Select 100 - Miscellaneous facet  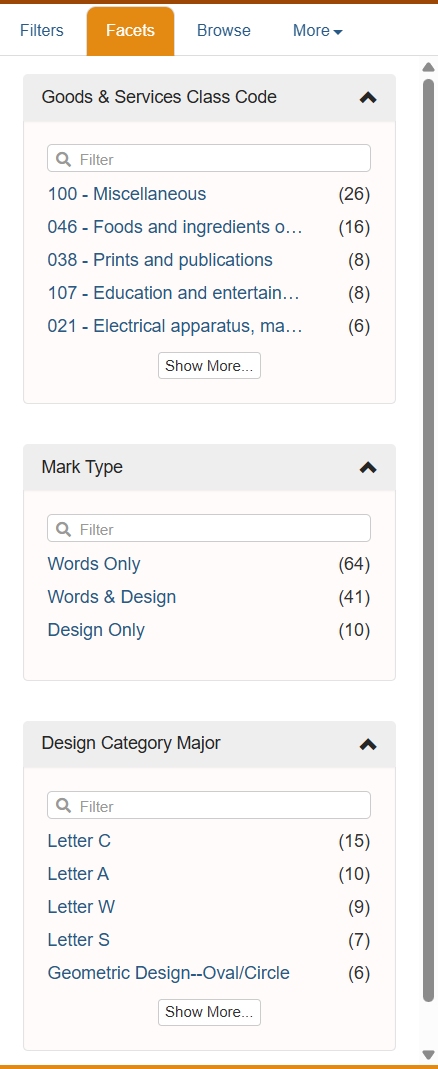tap(127, 194)
